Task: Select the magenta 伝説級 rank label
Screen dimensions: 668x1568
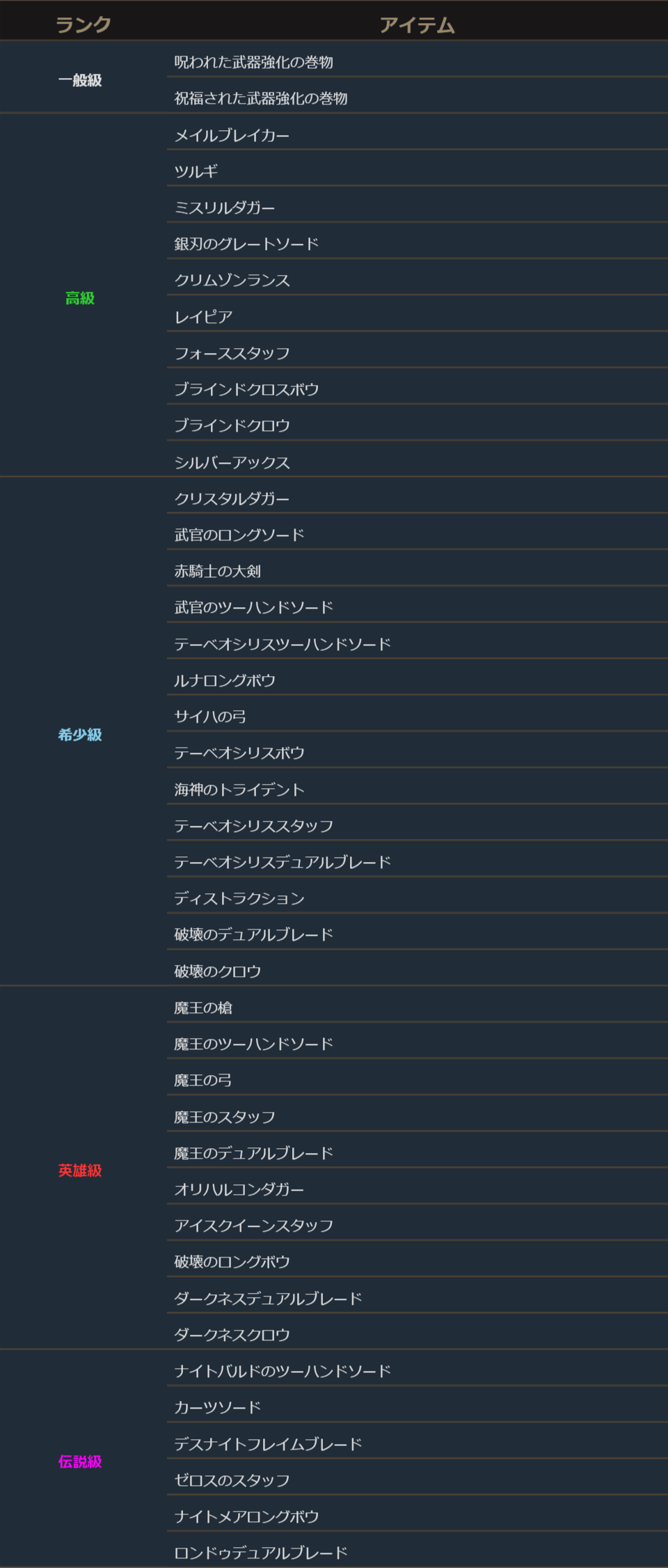Action: (x=80, y=1461)
